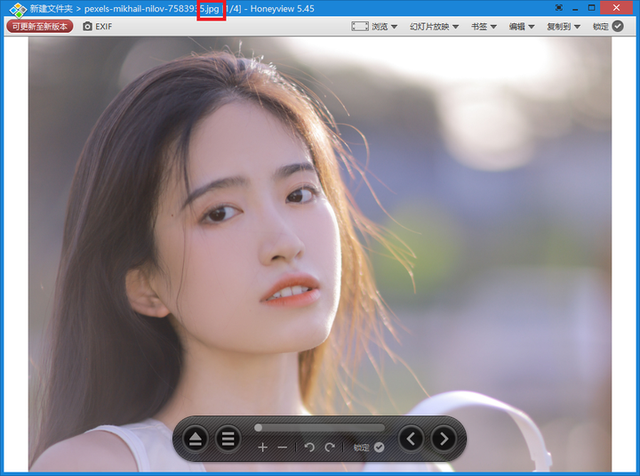Toggle the 锁定 lock in the control bar
Viewport: 640px width, 476px height.
[x=369, y=447]
